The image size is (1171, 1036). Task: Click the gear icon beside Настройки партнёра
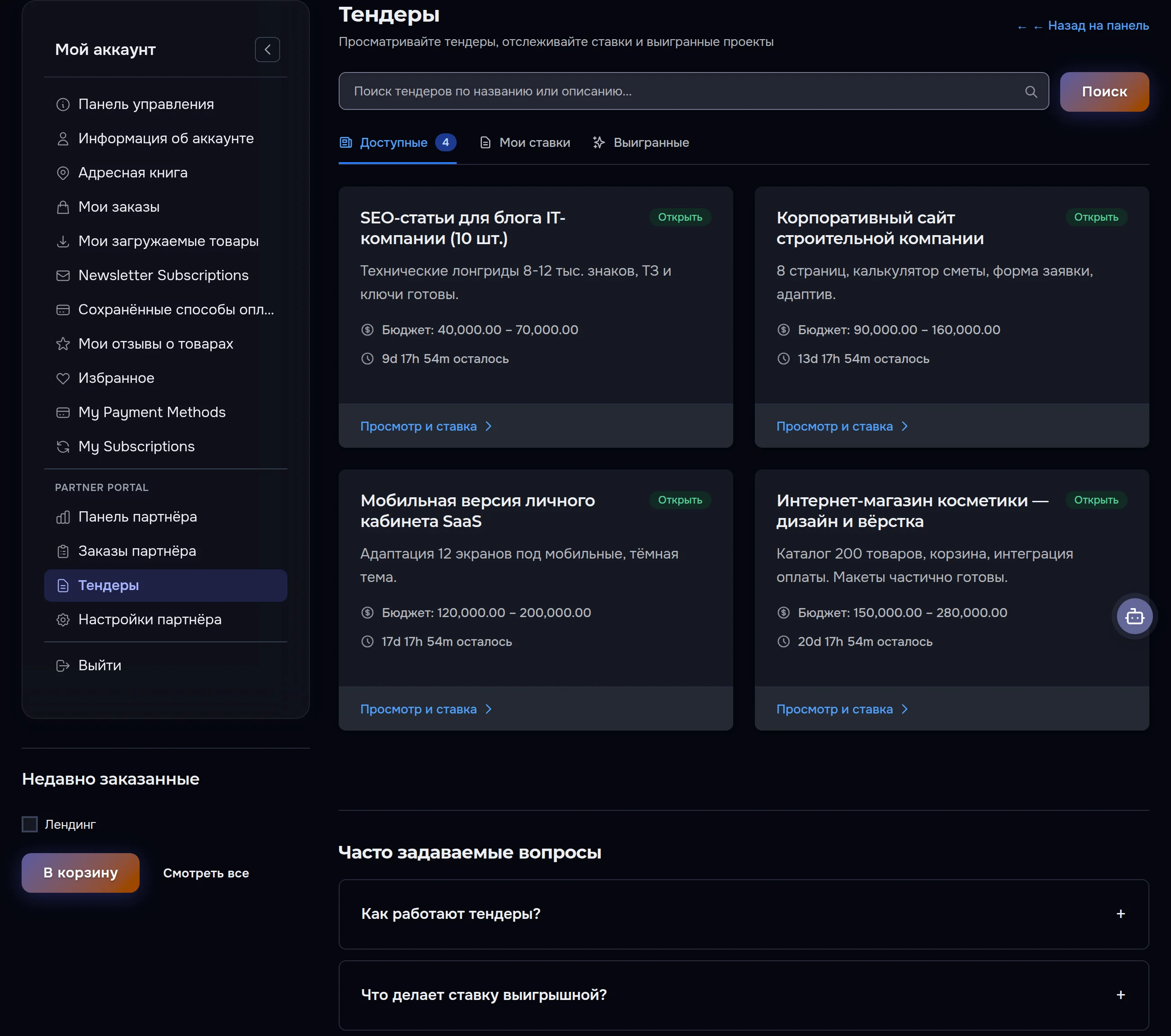63,620
